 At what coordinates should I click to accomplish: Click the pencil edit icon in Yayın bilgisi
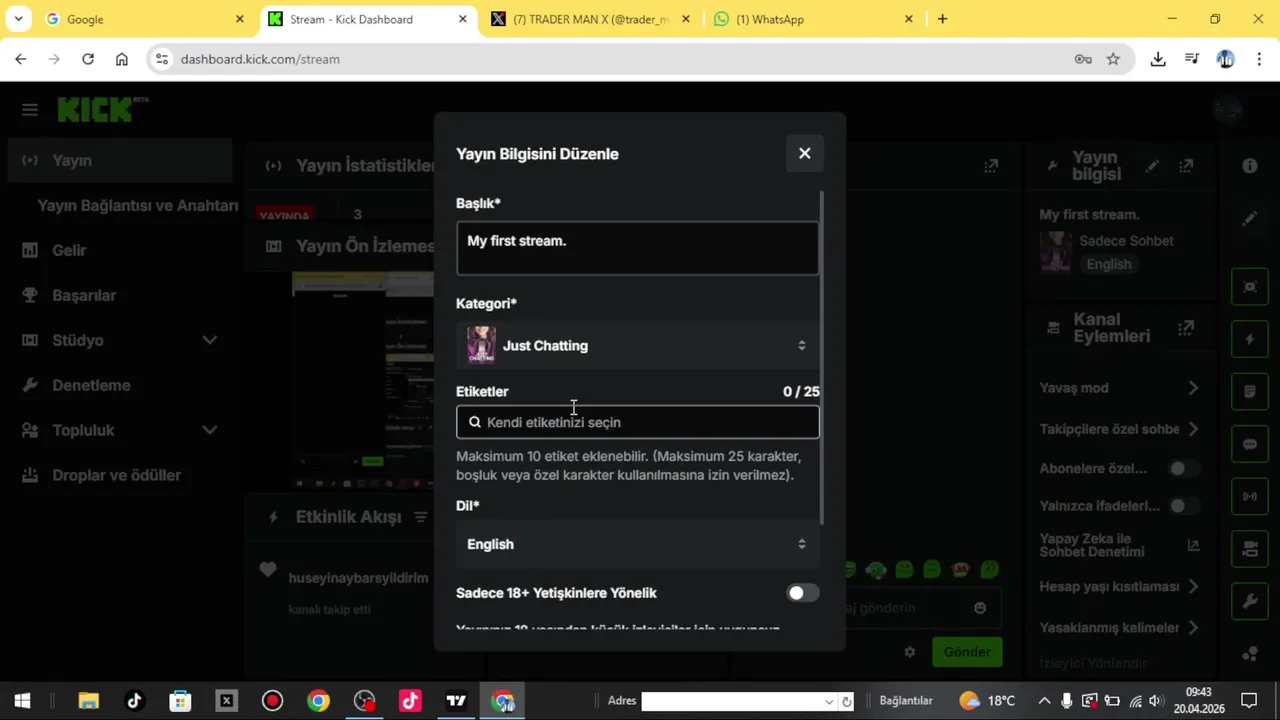coord(1153,165)
